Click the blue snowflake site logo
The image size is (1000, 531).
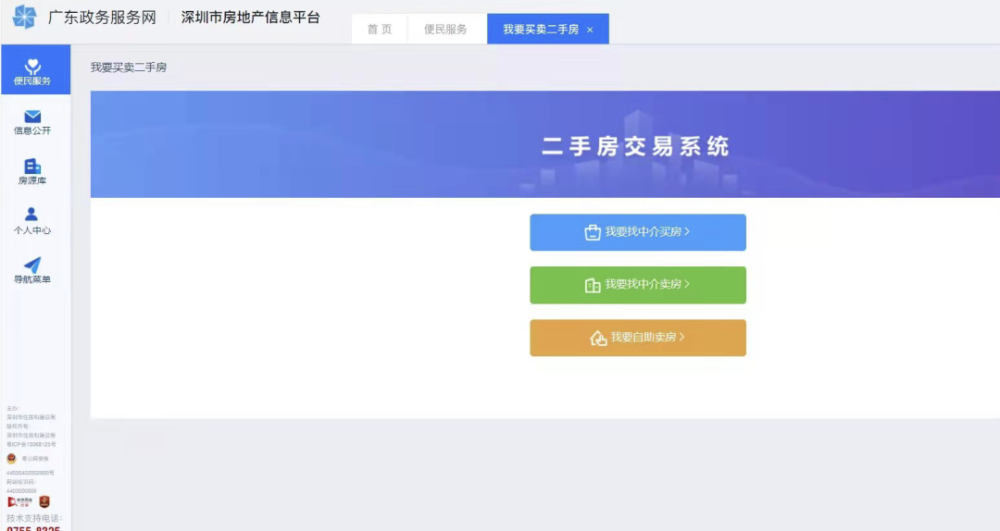[24, 17]
